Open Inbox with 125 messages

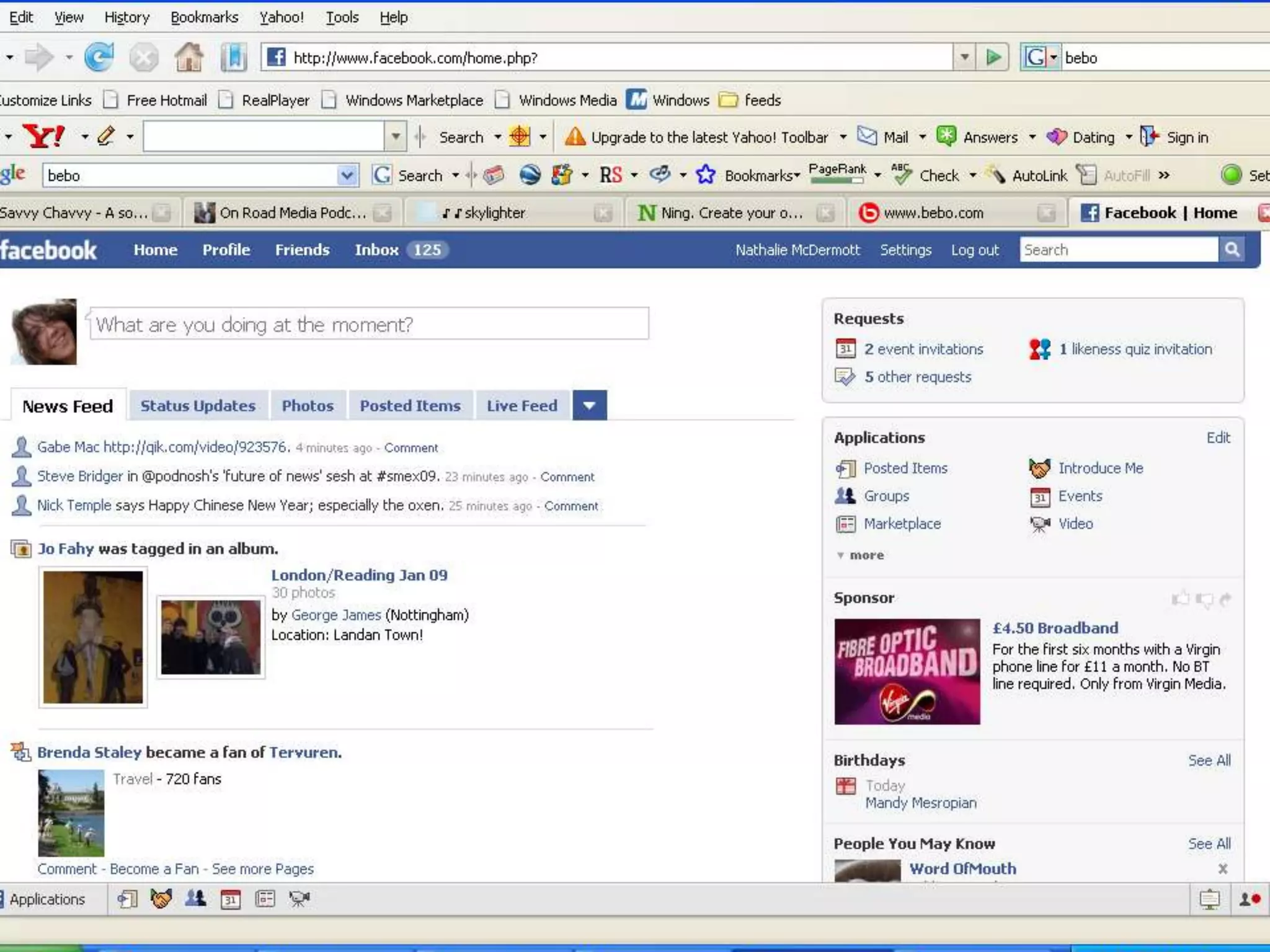tap(401, 250)
